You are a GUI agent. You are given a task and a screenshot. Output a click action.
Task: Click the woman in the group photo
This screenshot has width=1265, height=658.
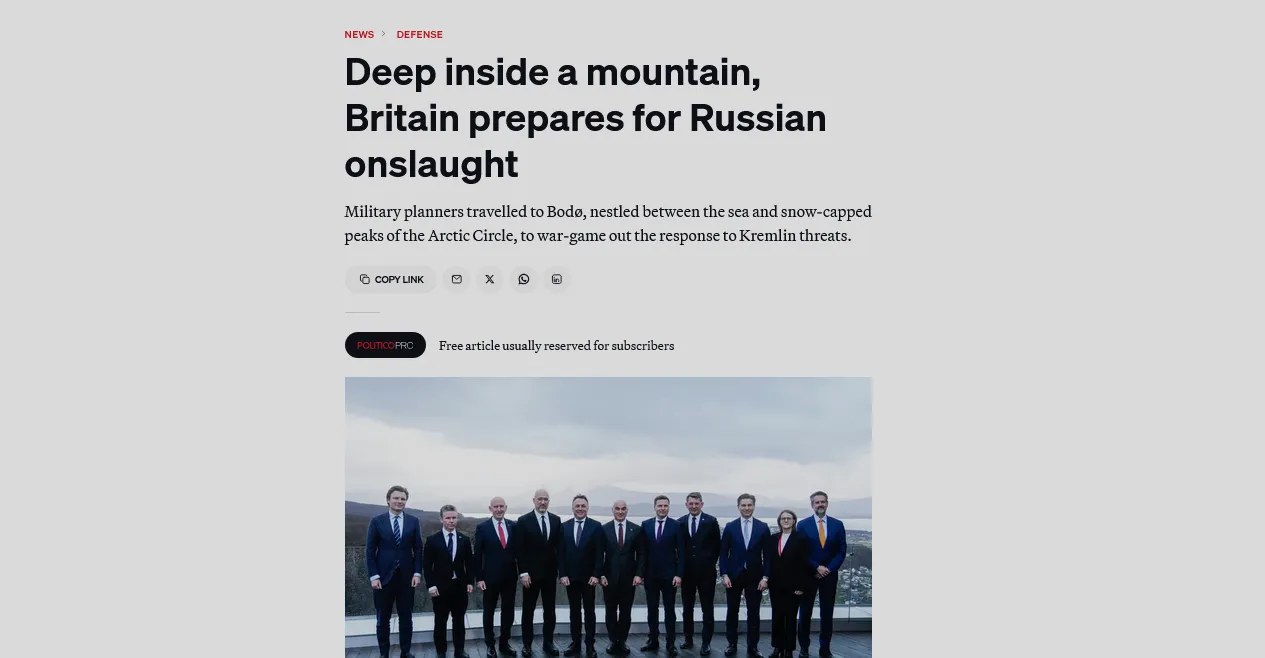(x=783, y=580)
